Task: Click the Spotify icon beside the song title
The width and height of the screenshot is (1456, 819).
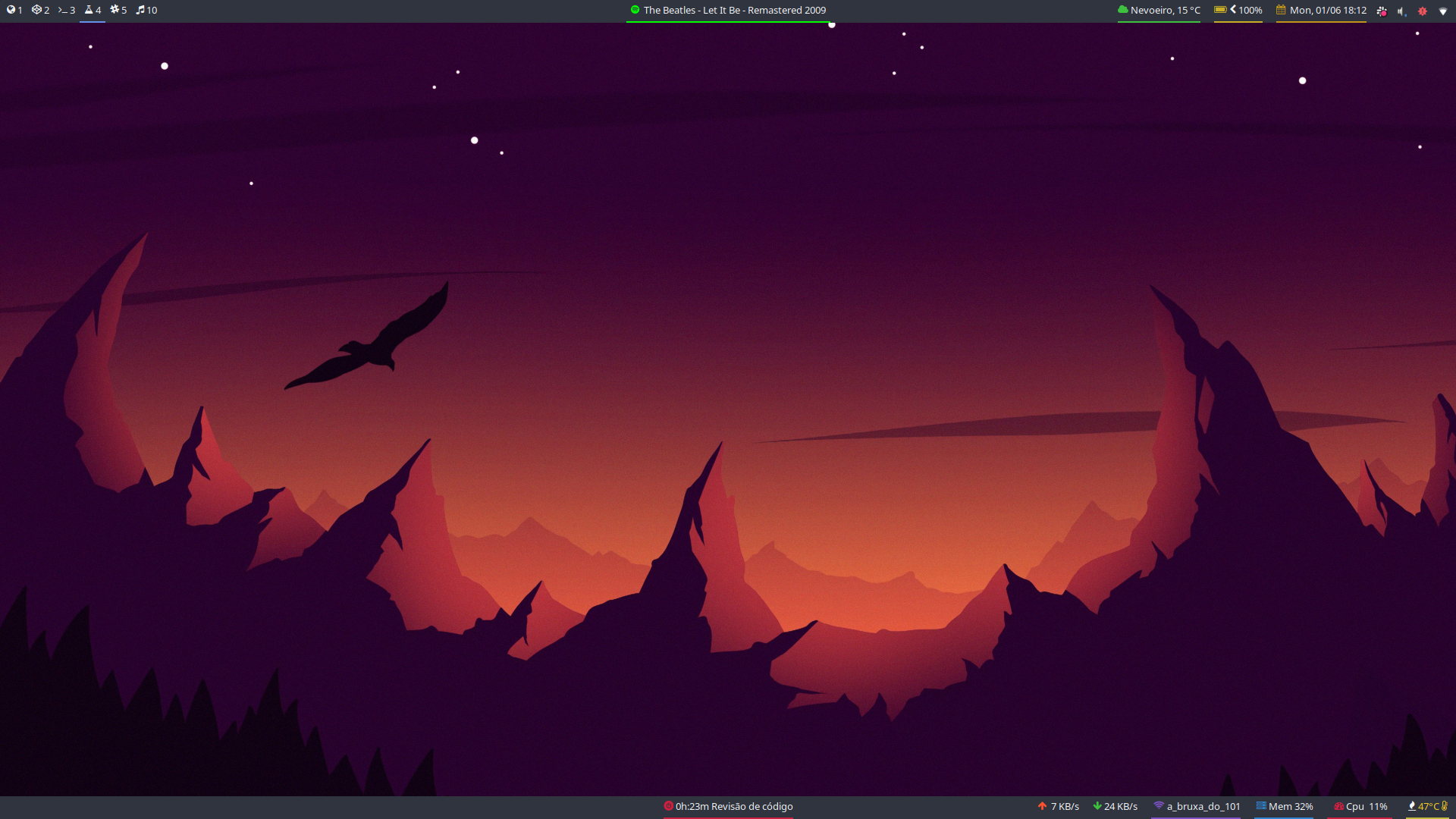Action: click(x=635, y=10)
